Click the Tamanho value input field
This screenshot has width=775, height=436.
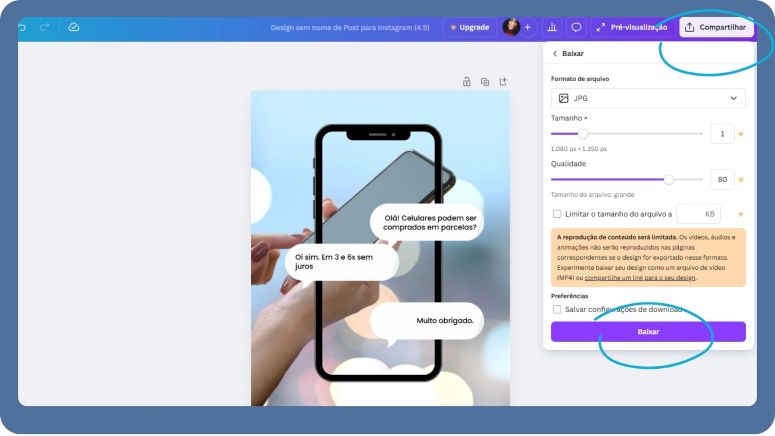[x=721, y=133]
